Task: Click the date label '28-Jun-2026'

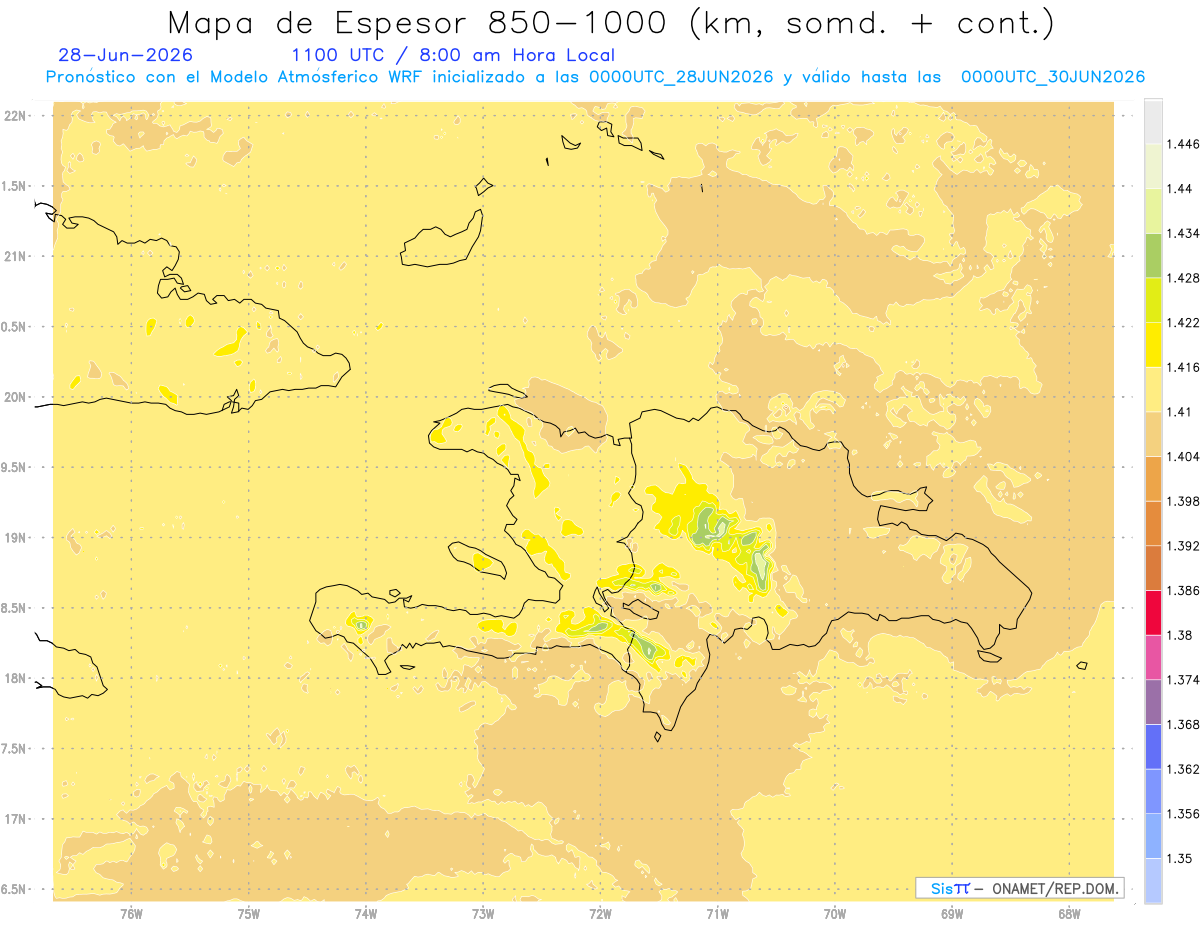Action: pyautogui.click(x=126, y=55)
